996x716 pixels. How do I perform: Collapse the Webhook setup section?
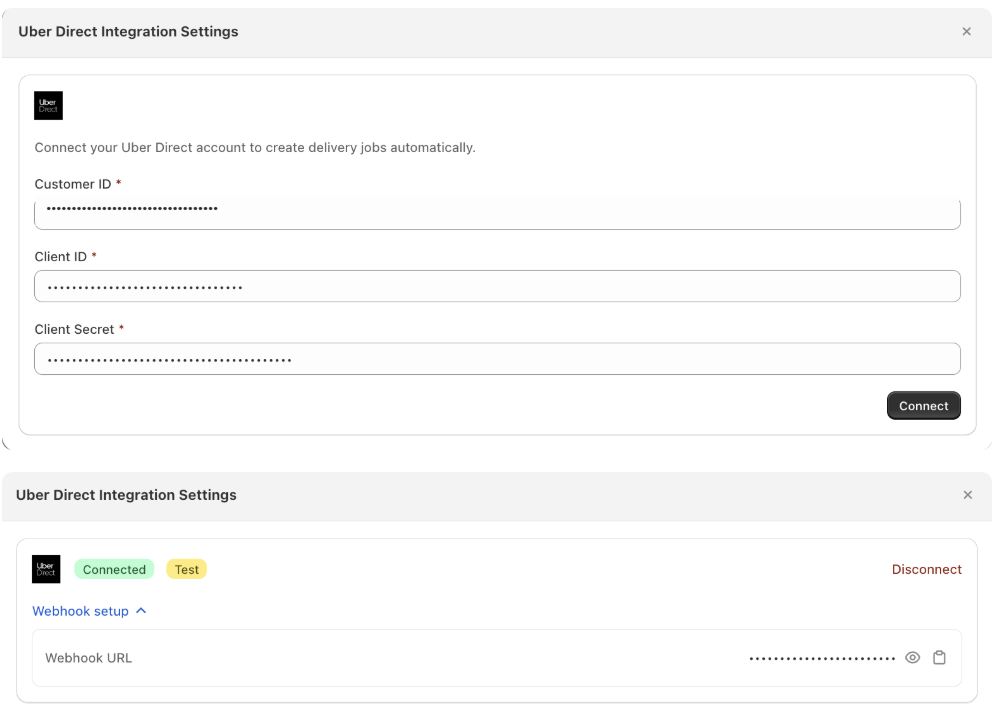pos(90,611)
